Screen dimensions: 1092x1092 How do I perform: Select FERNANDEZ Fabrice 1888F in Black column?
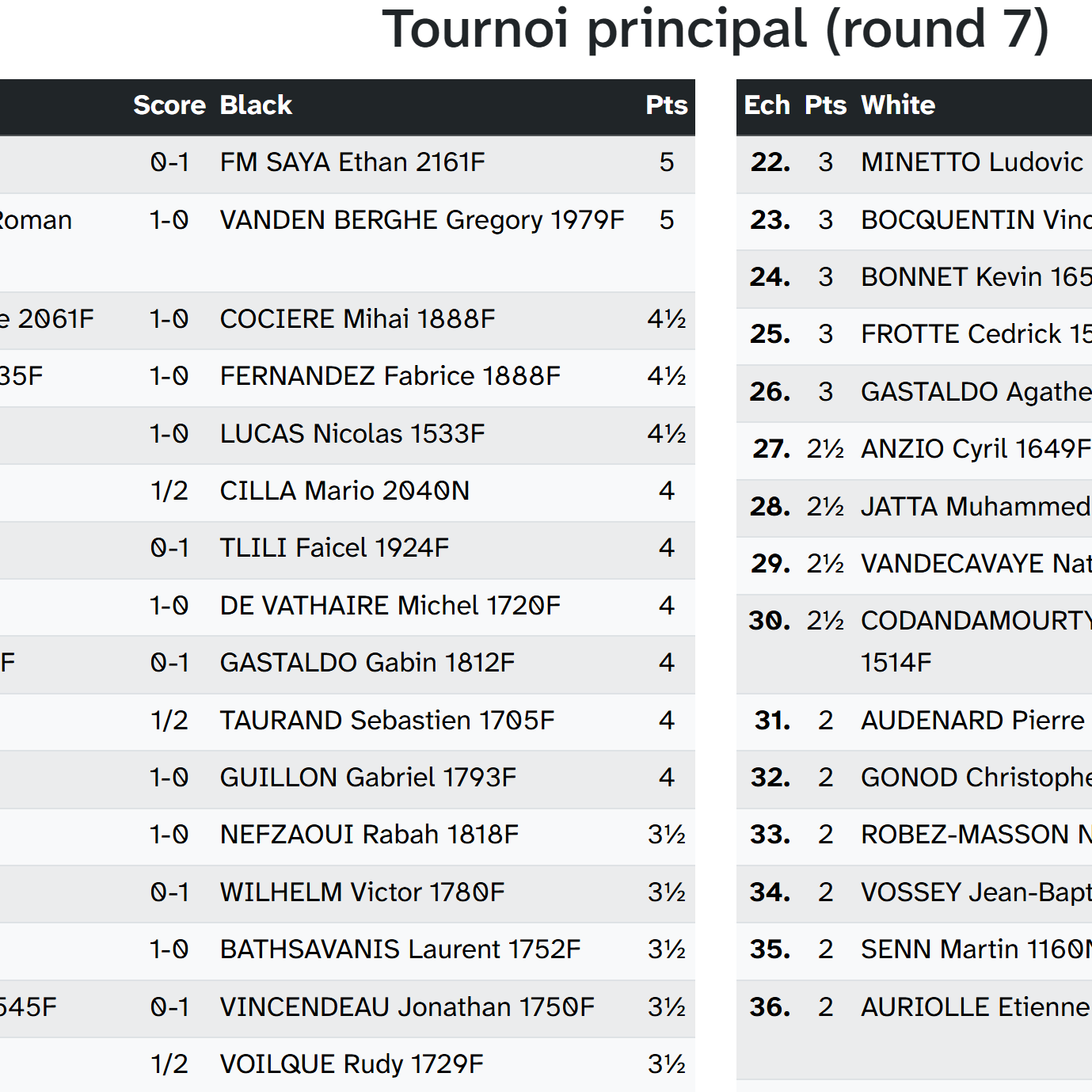click(x=390, y=376)
